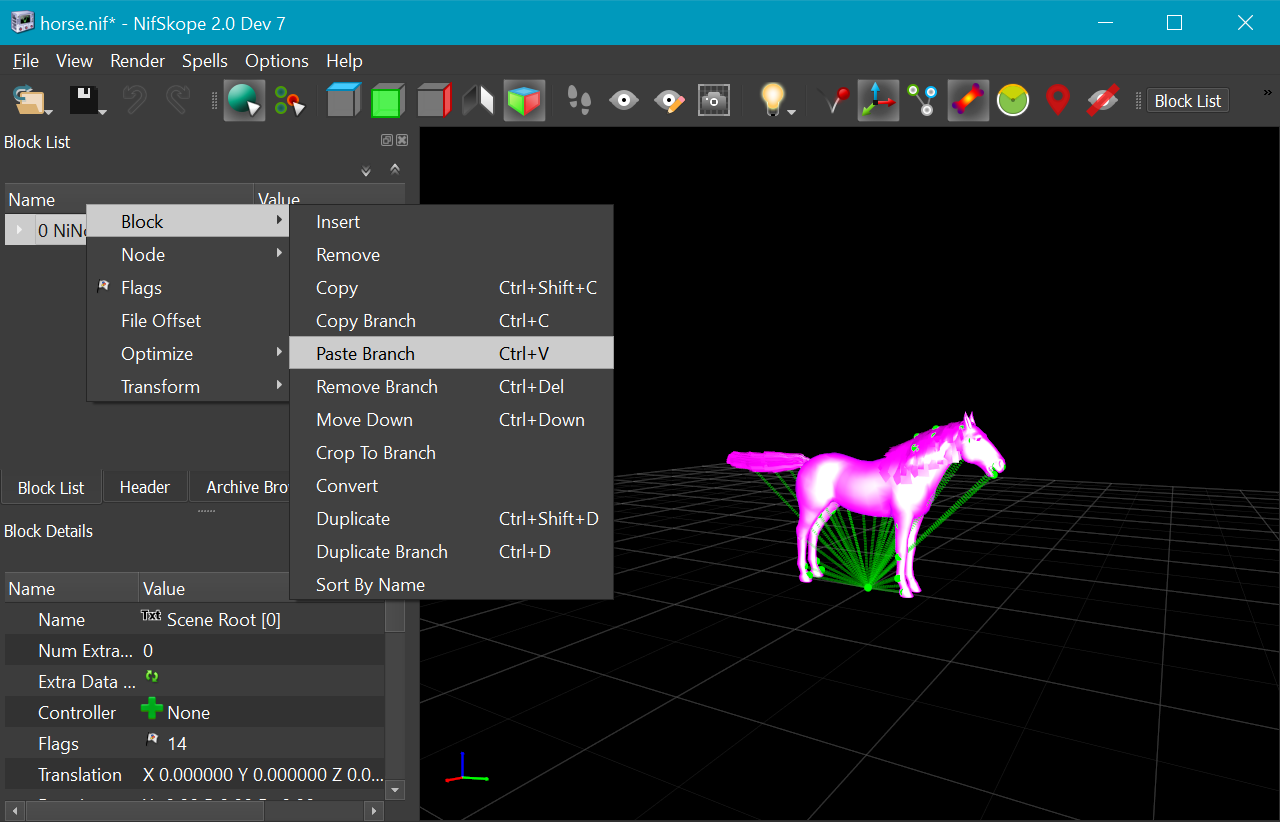Viewport: 1280px width, 822px height.
Task: Activate the sphere Select Object tool
Action: tap(244, 100)
